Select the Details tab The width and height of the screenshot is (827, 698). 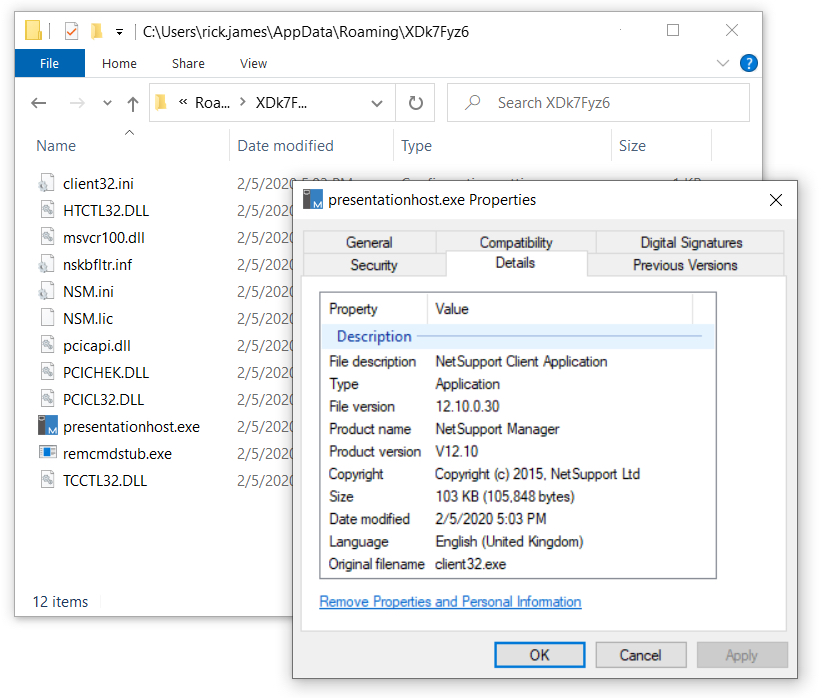tap(515, 263)
